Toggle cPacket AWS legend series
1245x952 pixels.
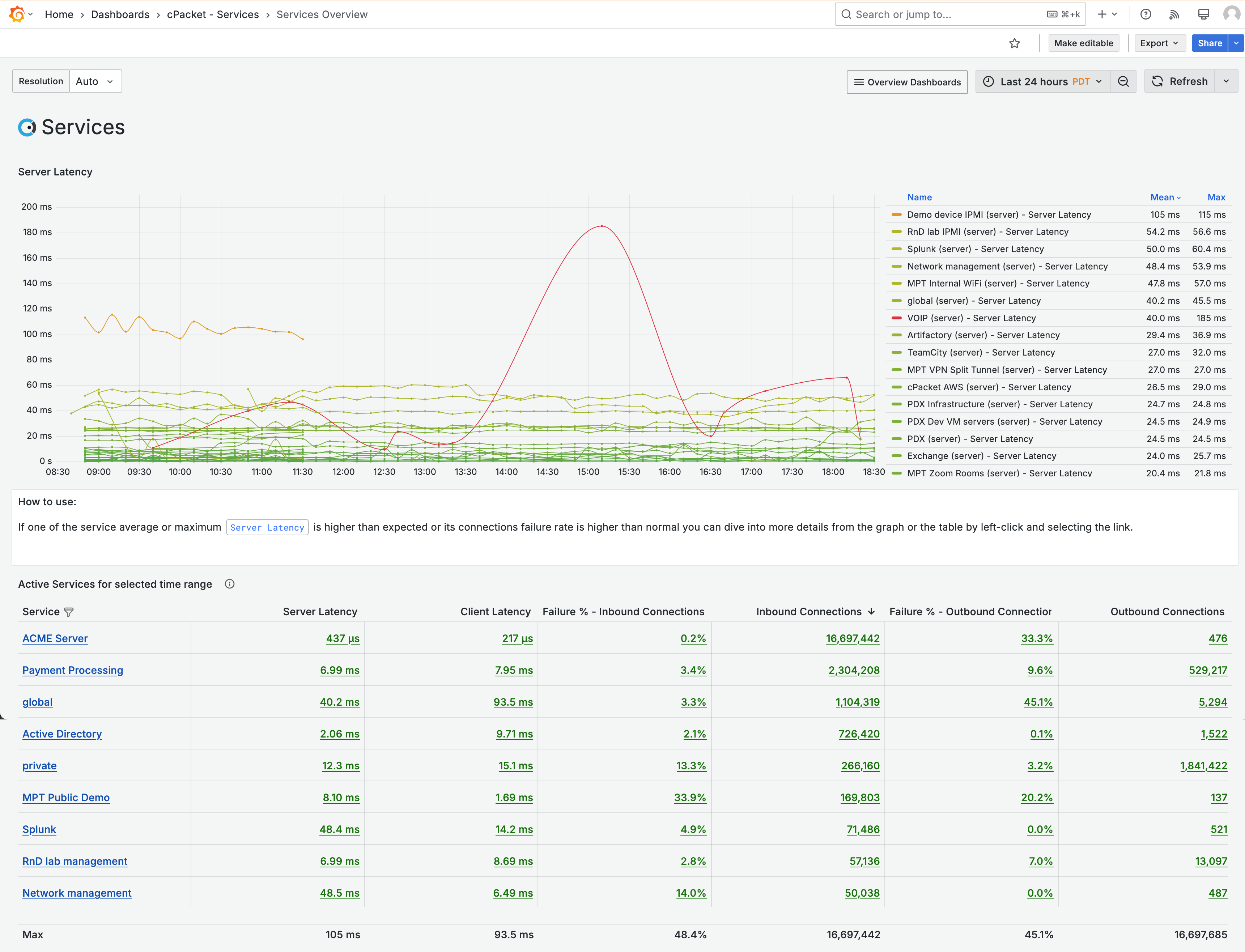(x=989, y=387)
